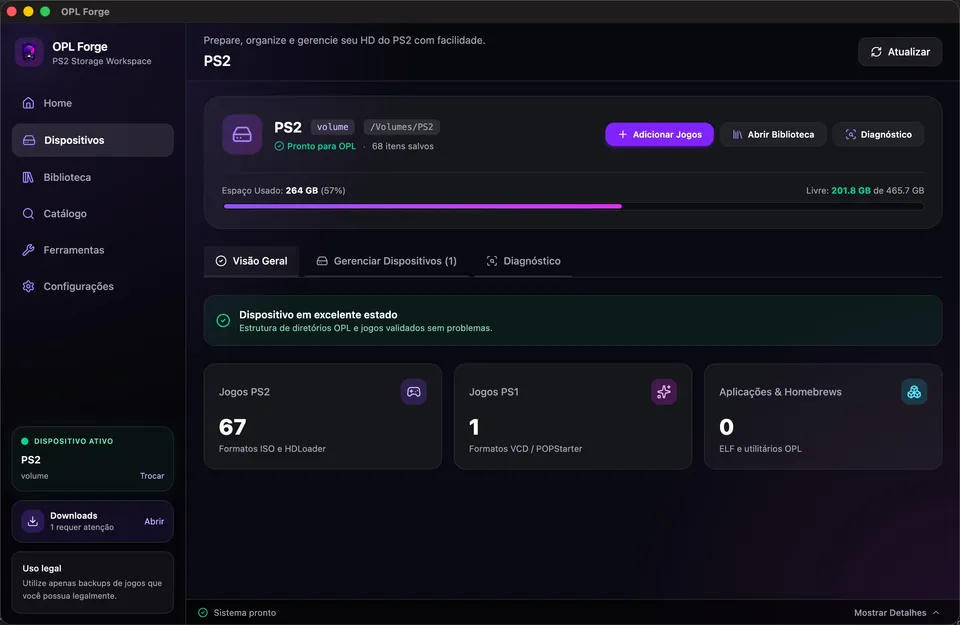This screenshot has height=625, width=960.
Task: Click the gamepad icon on Jogos PS2 card
Action: tap(414, 392)
